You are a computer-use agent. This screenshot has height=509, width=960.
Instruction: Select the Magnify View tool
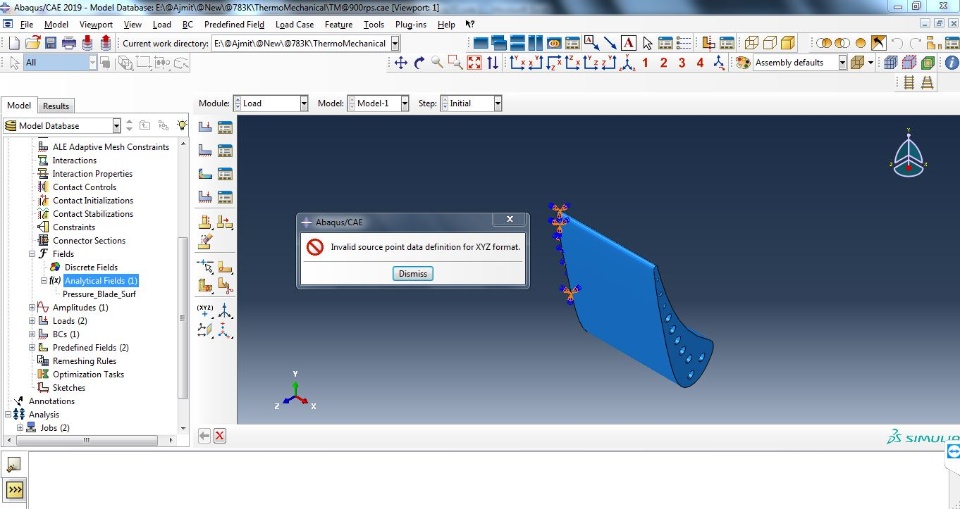pyautogui.click(x=437, y=62)
